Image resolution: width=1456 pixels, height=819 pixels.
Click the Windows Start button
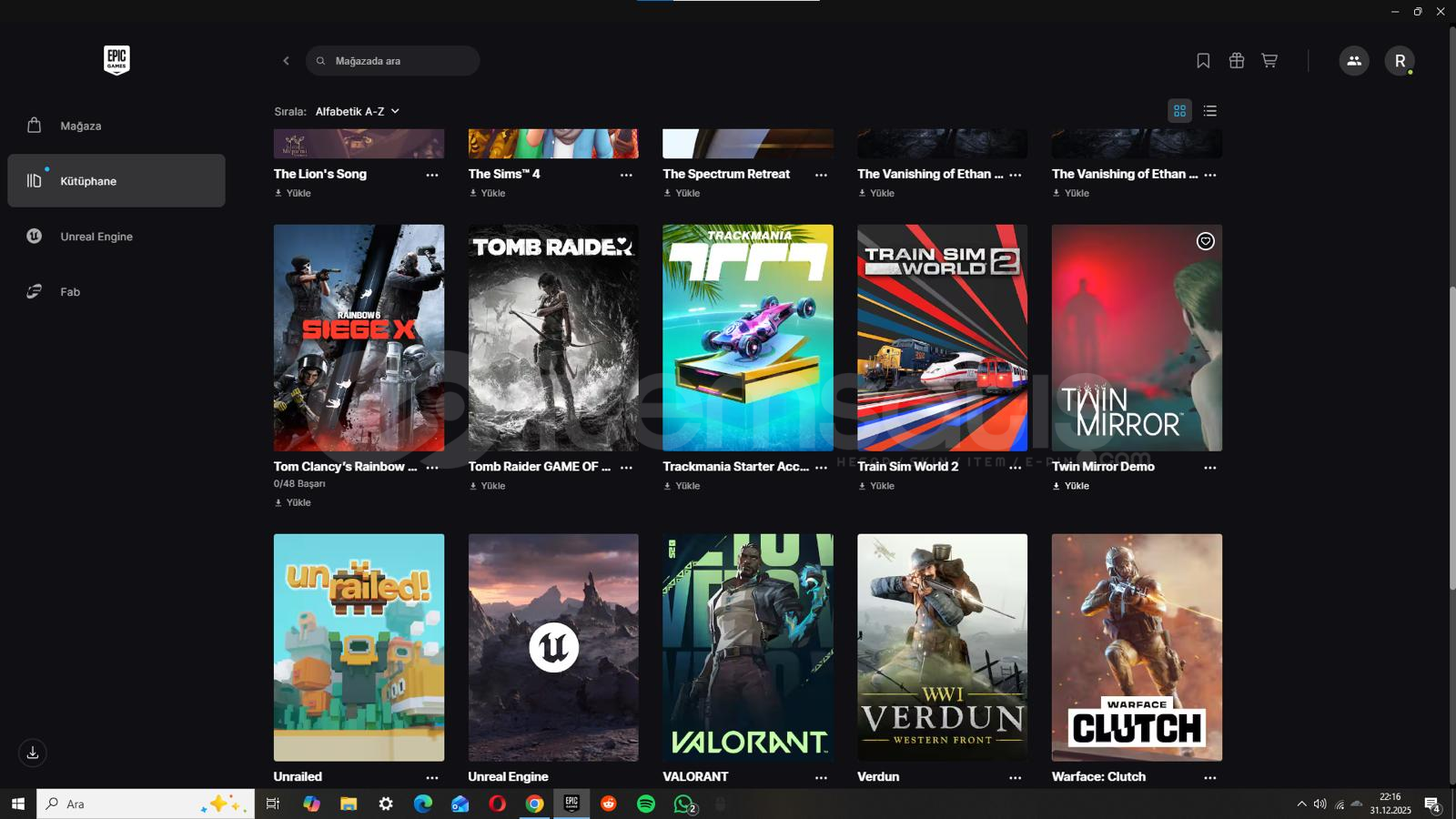(18, 804)
